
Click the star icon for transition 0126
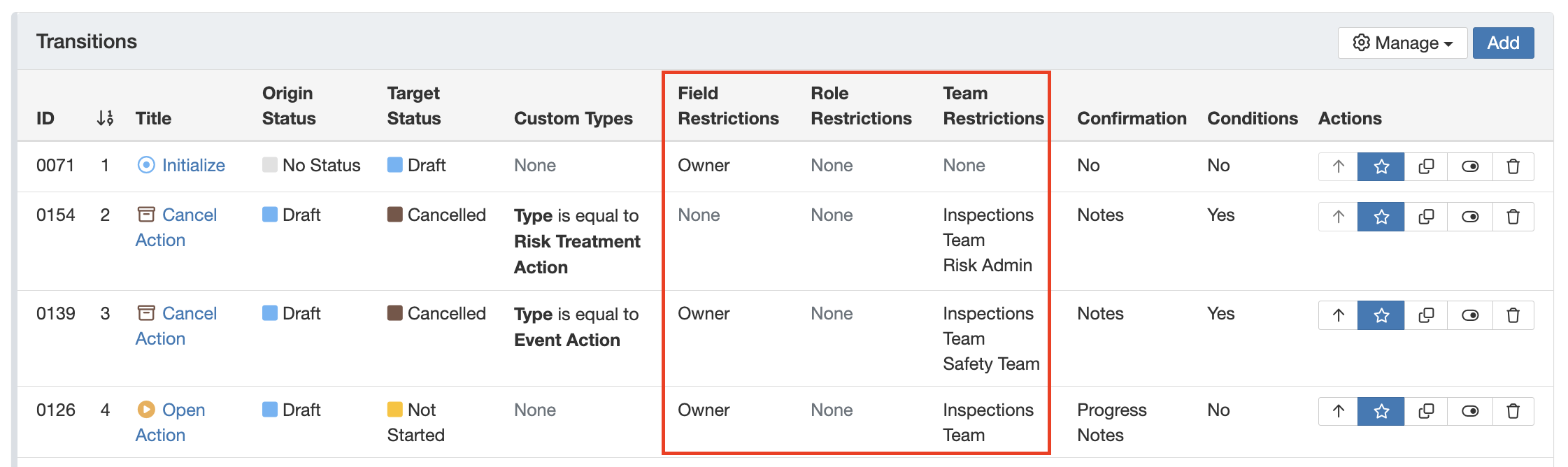click(x=1381, y=411)
